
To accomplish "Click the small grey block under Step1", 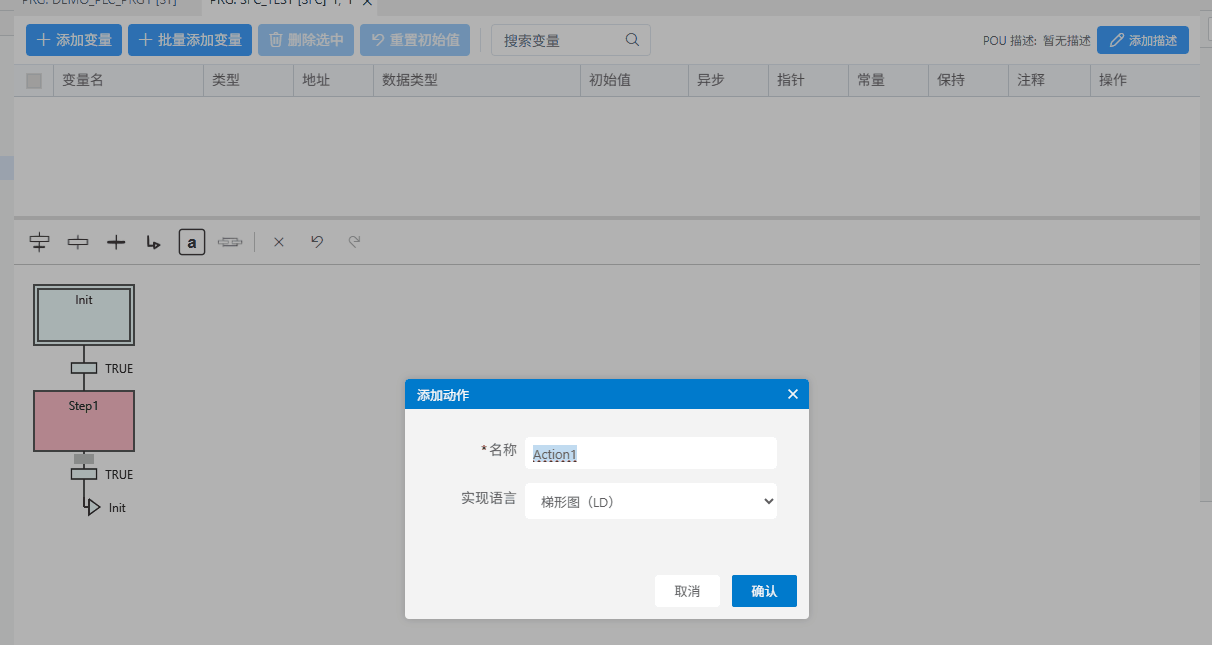I will 84,459.
